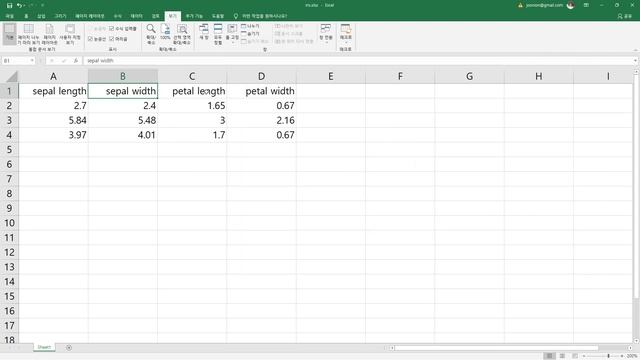Open Page Break Preview from the ribbon
This screenshot has height=360, width=640.
[29, 34]
